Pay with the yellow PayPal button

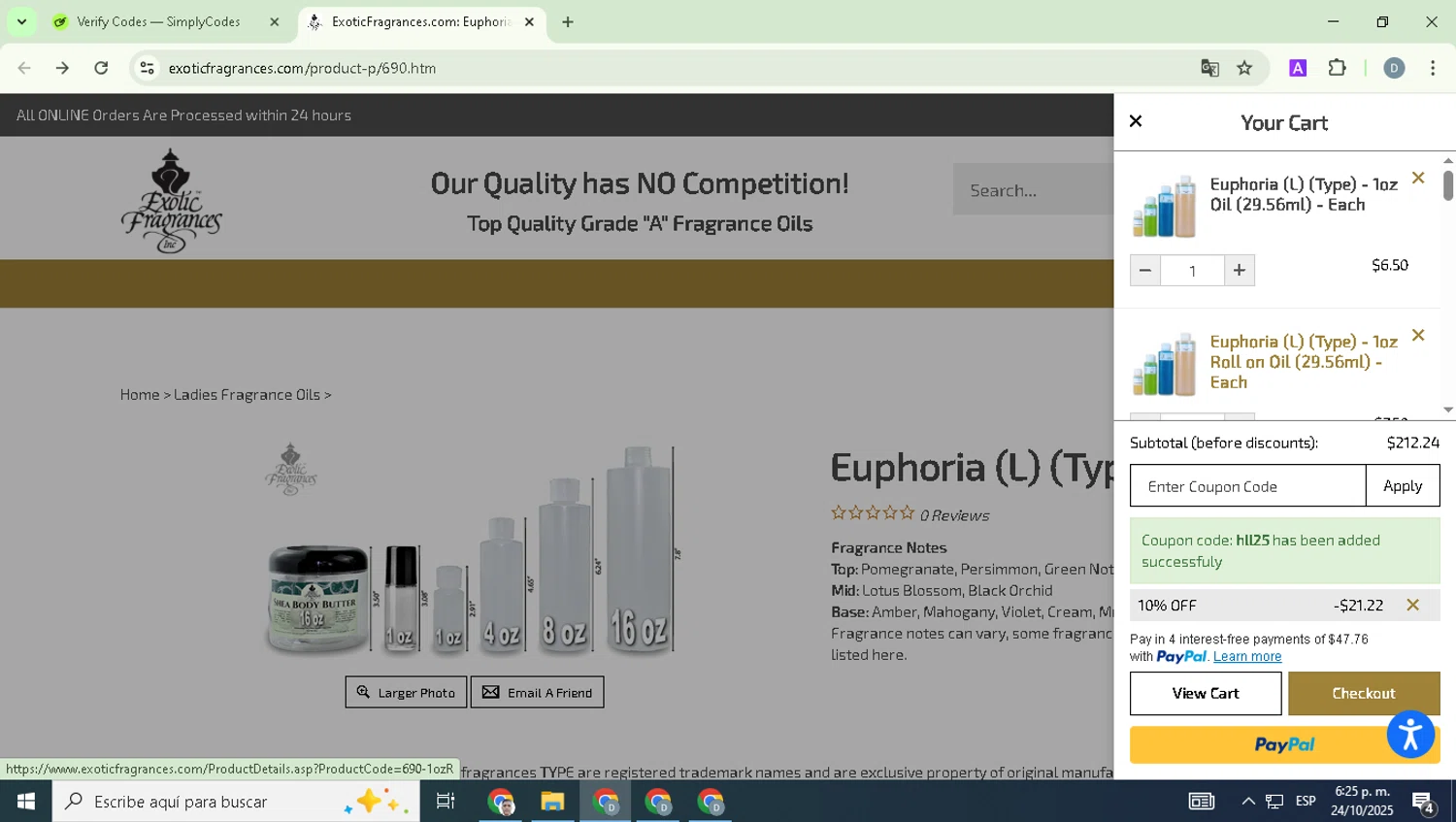(1284, 744)
